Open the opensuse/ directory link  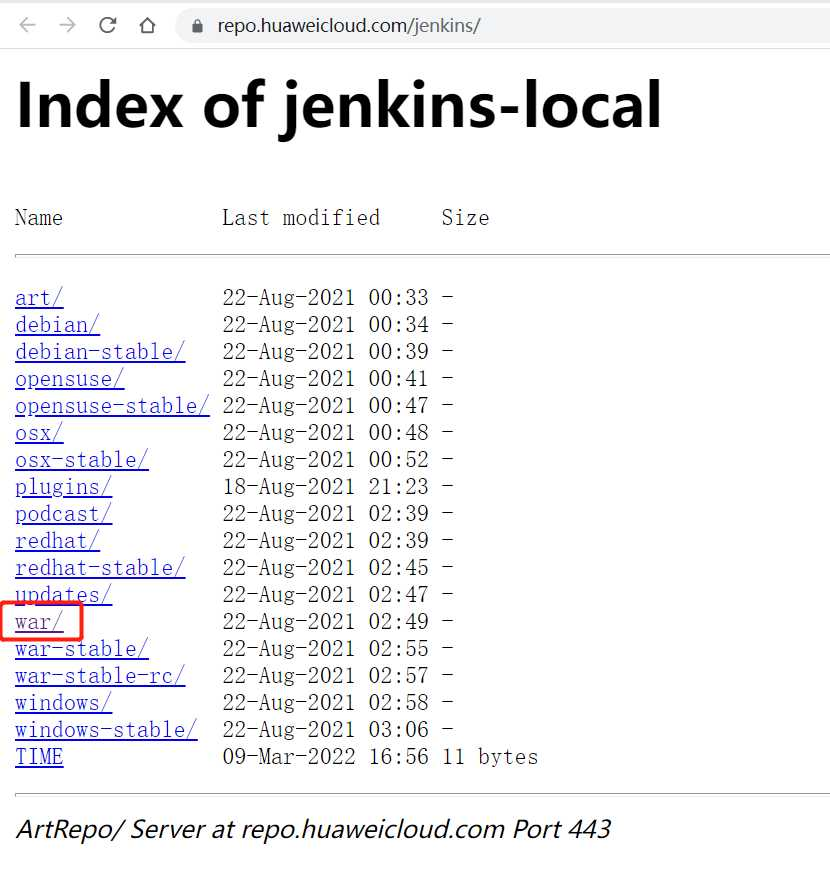pyautogui.click(x=69, y=379)
